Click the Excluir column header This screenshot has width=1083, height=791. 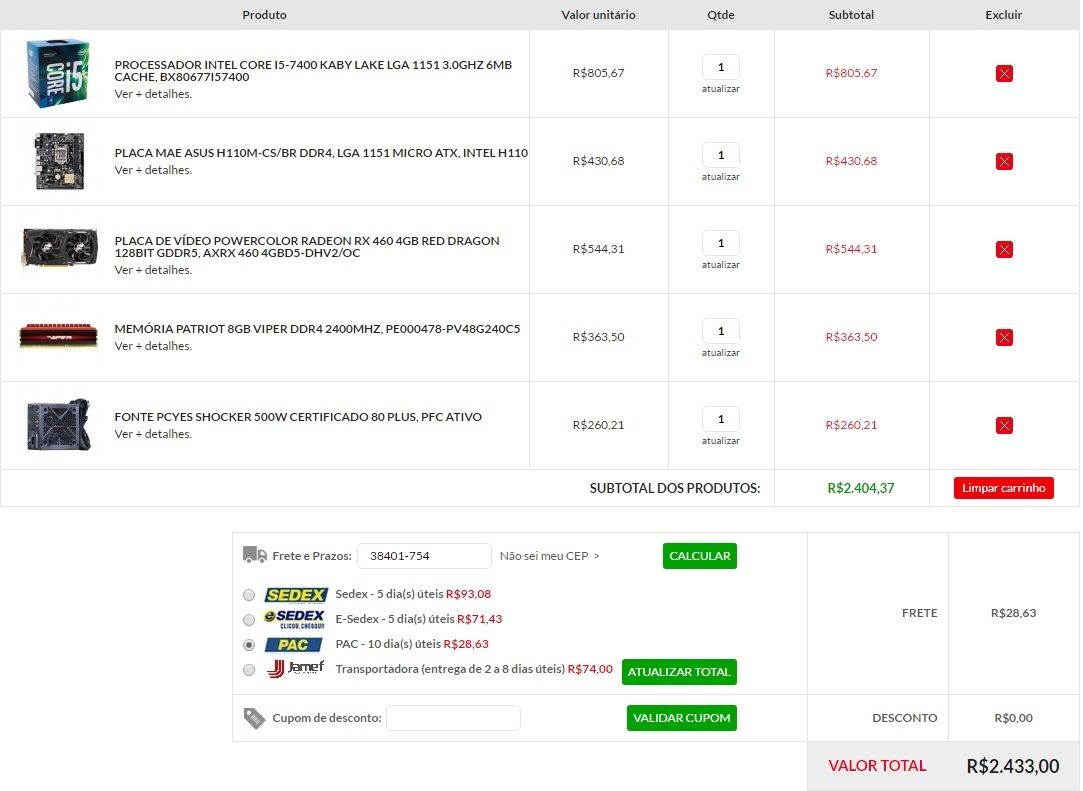(1004, 15)
